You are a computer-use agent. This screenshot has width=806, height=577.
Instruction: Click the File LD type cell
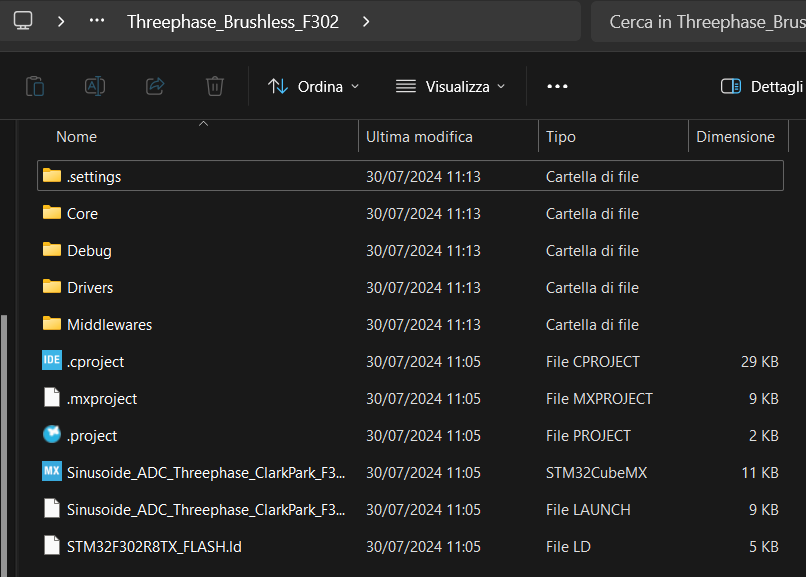(568, 547)
